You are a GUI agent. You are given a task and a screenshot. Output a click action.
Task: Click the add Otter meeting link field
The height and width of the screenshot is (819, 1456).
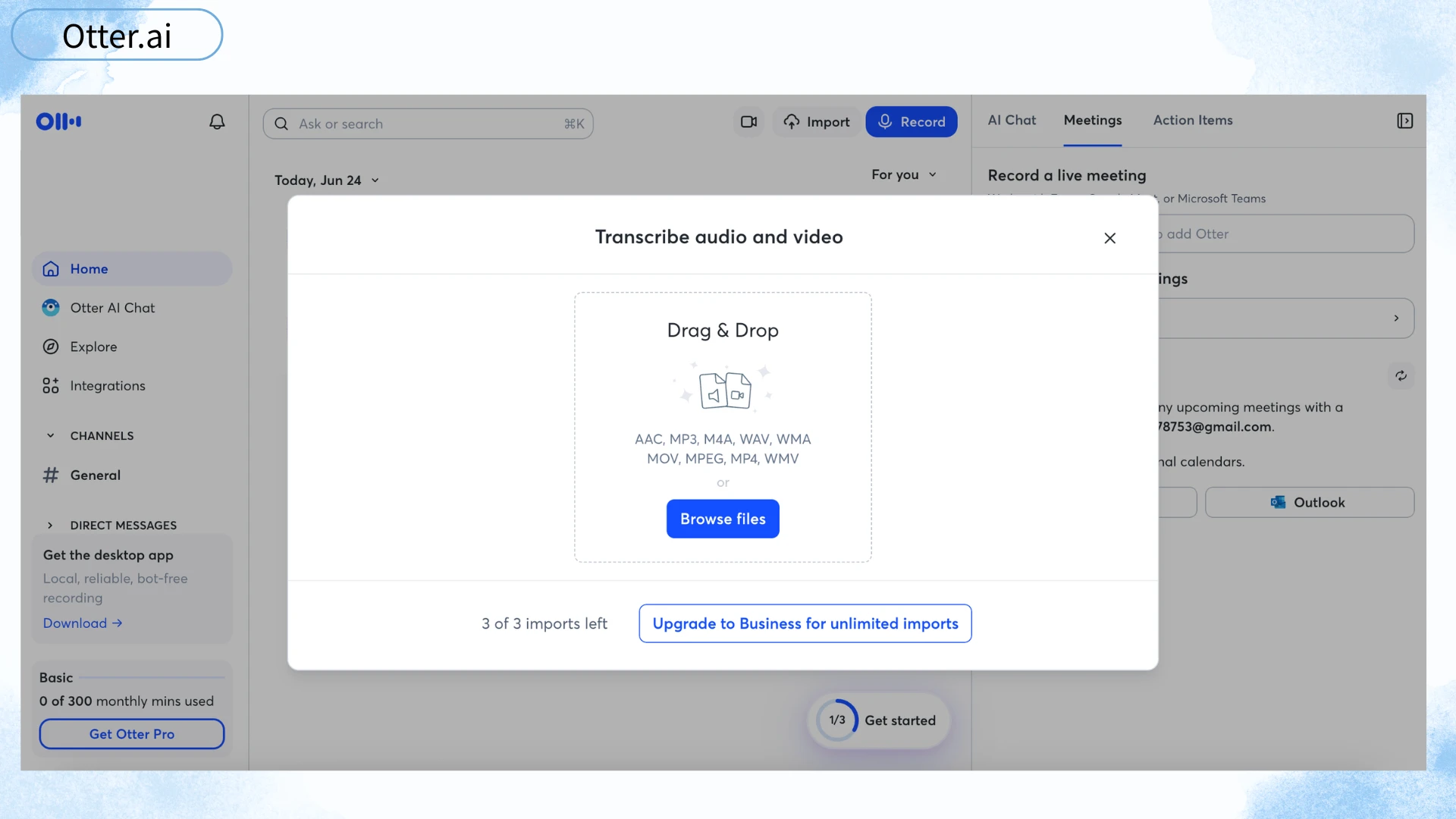point(1285,234)
